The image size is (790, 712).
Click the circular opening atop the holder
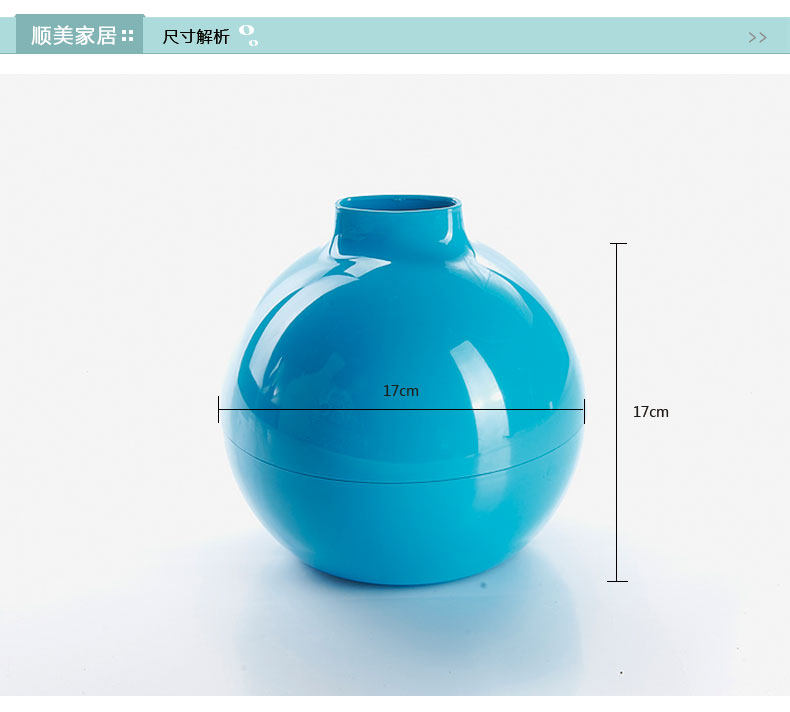pyautogui.click(x=399, y=204)
